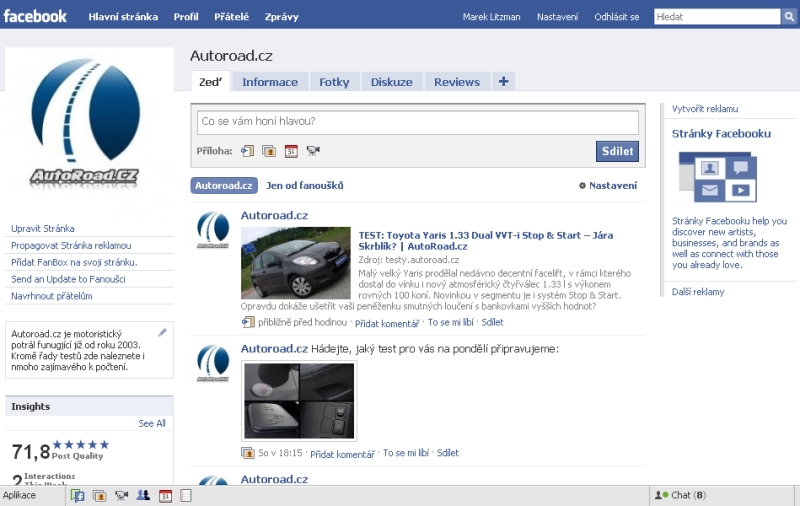Click Propagovat Stránka reklamou link
This screenshot has width=800, height=506.
point(71,245)
